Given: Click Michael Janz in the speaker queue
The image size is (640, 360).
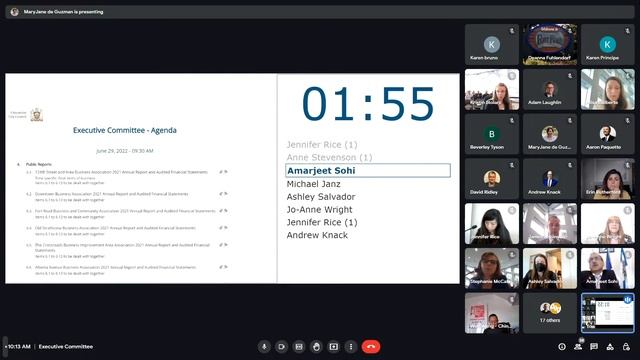Looking at the screenshot, I should pos(313,184).
